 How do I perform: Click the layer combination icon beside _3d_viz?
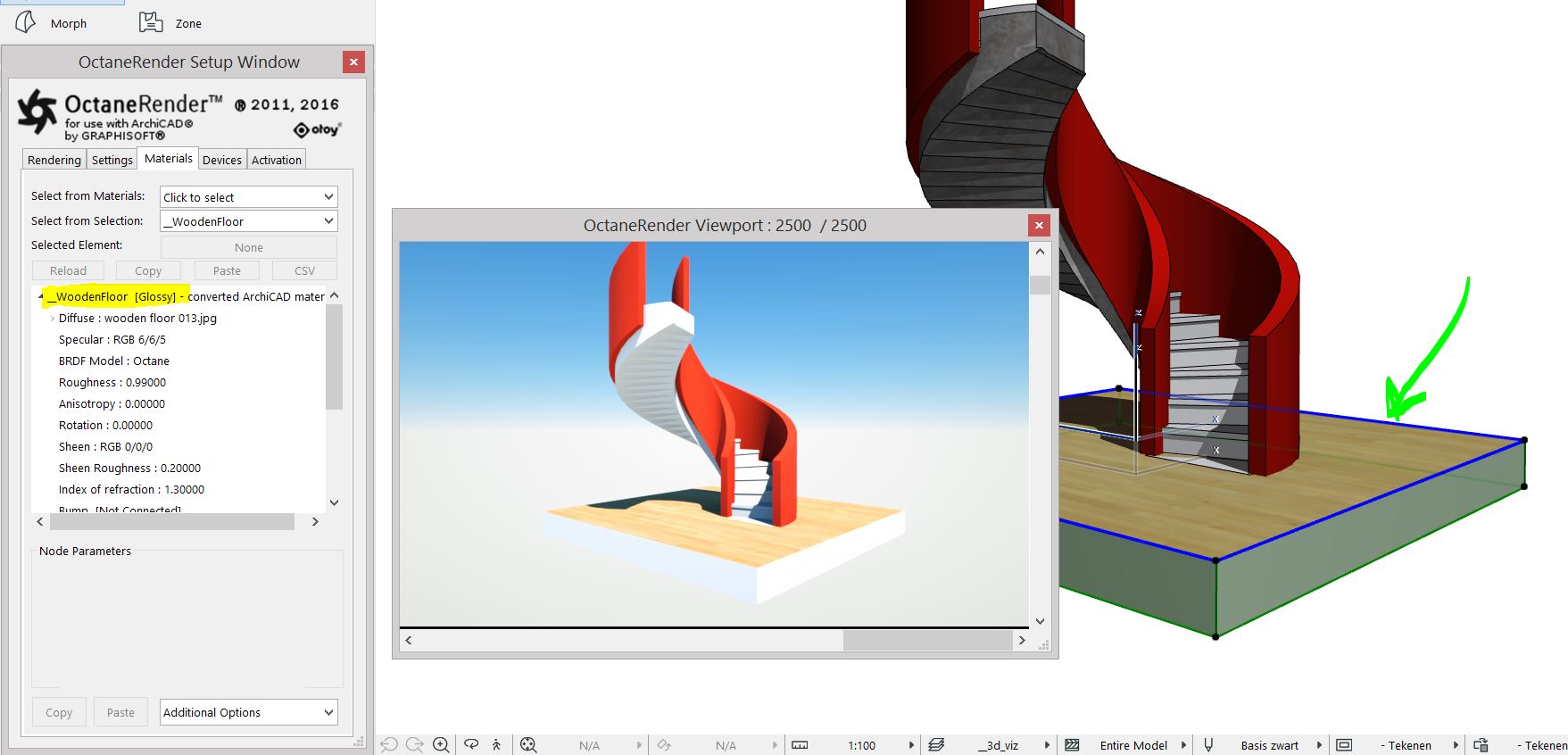[936, 745]
